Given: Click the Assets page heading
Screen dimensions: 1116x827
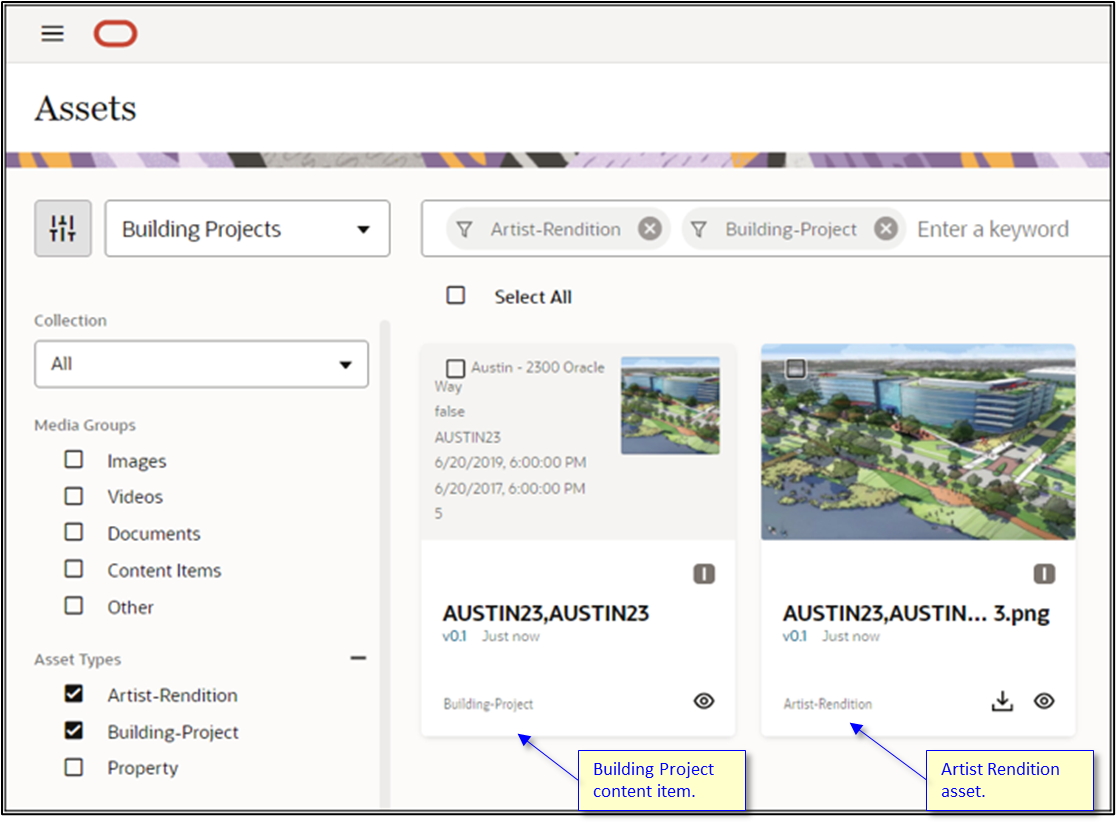Looking at the screenshot, I should pos(85,108).
